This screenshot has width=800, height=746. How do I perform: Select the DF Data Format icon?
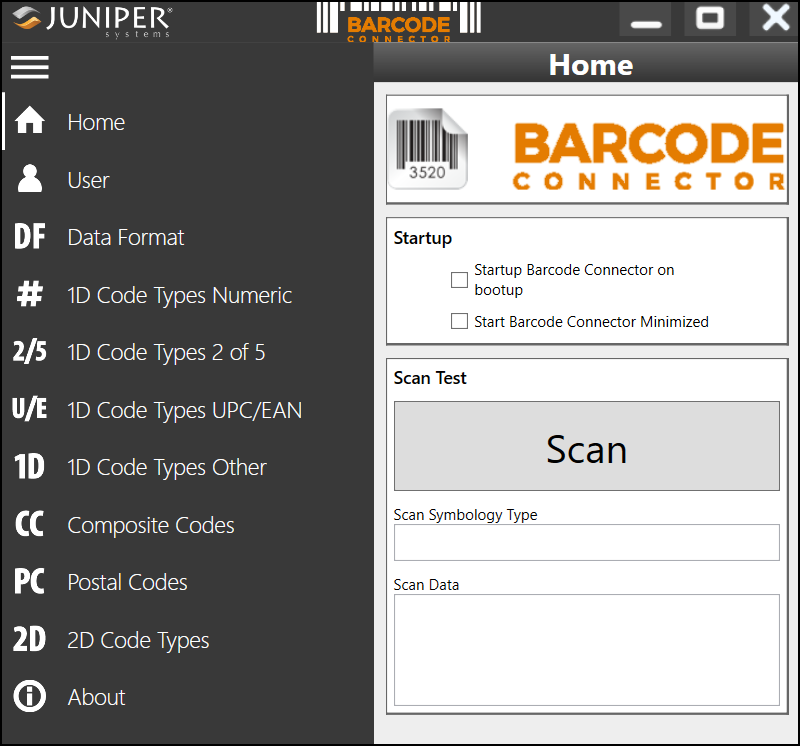point(28,237)
